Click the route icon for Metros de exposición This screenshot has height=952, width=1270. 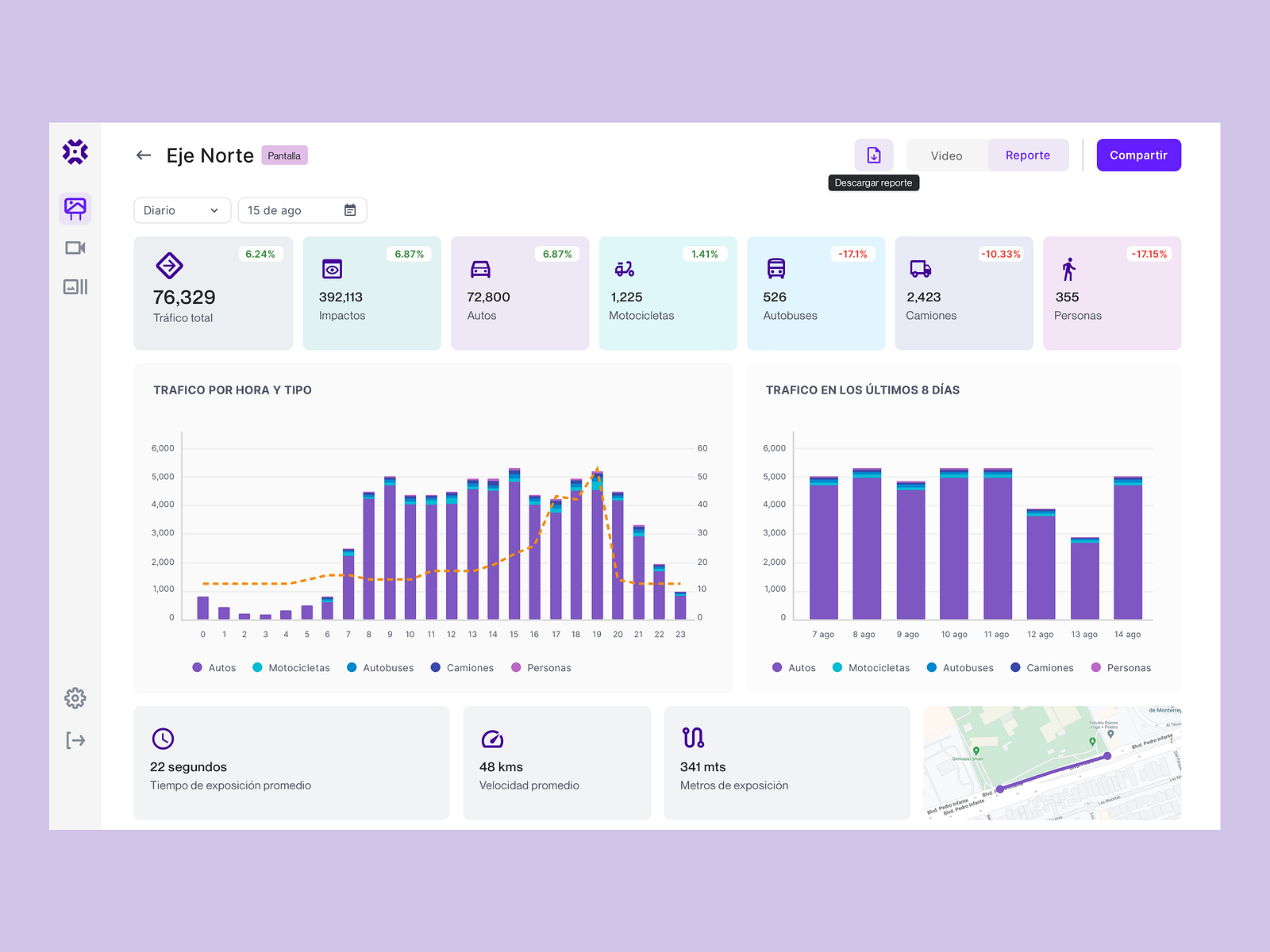pos(693,738)
